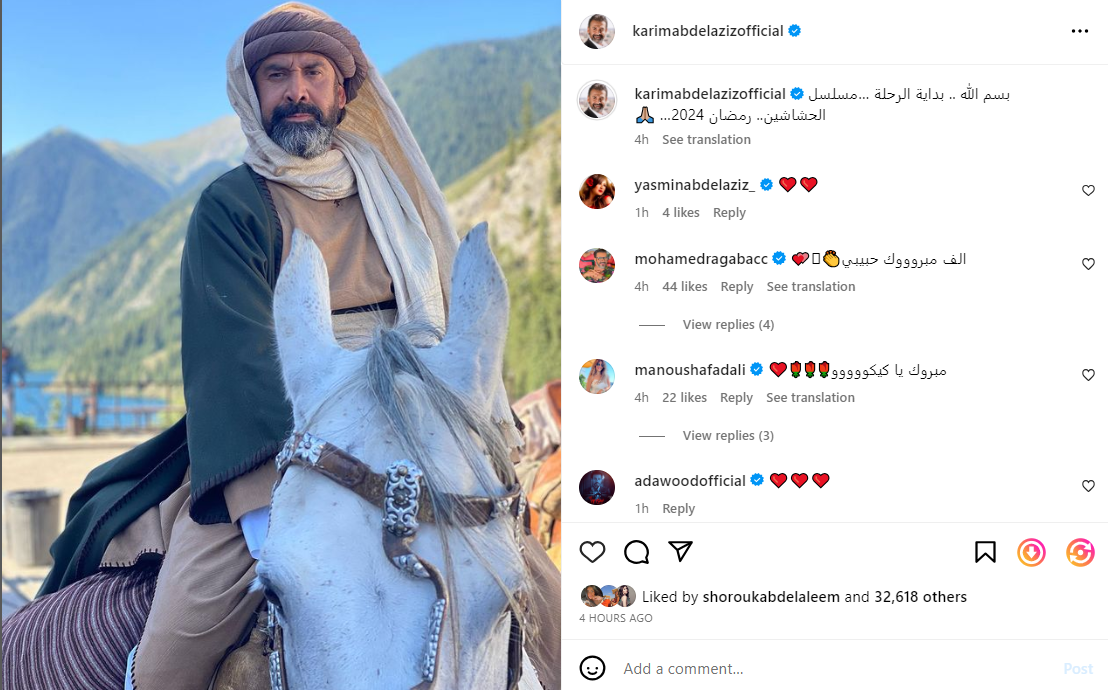Open comments with the speech bubble icon
Viewport: 1108px width, 690px height.
pos(637,552)
